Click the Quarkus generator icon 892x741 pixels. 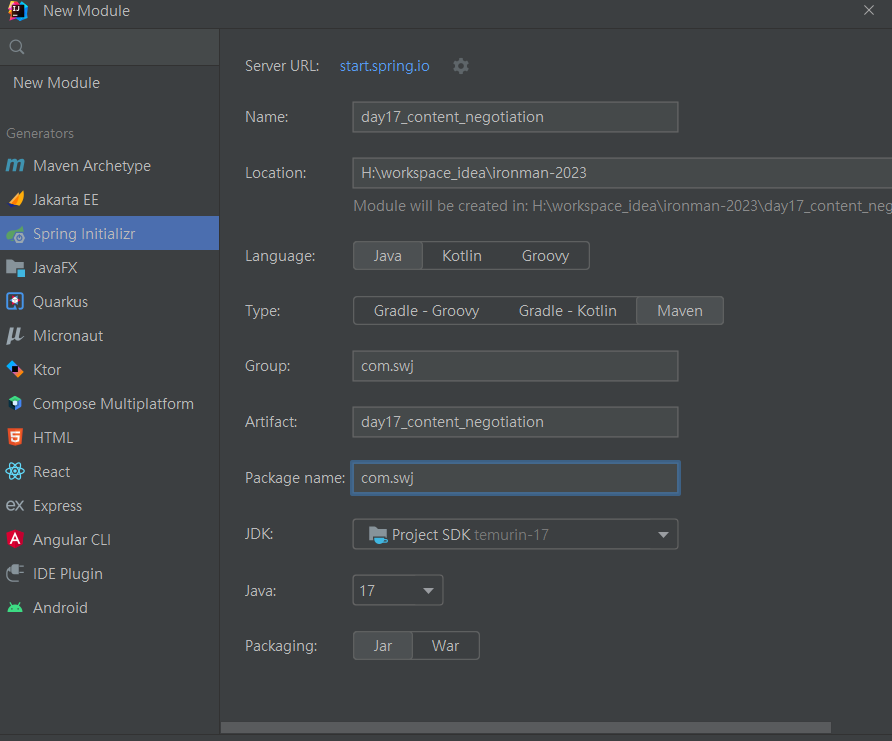click(15, 301)
